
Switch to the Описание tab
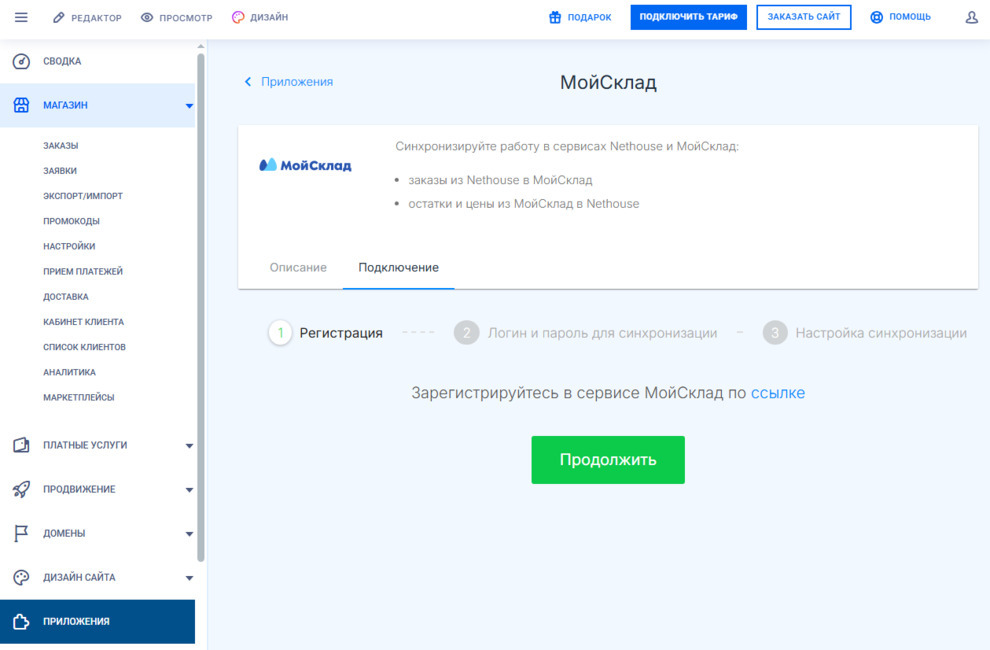point(298,267)
